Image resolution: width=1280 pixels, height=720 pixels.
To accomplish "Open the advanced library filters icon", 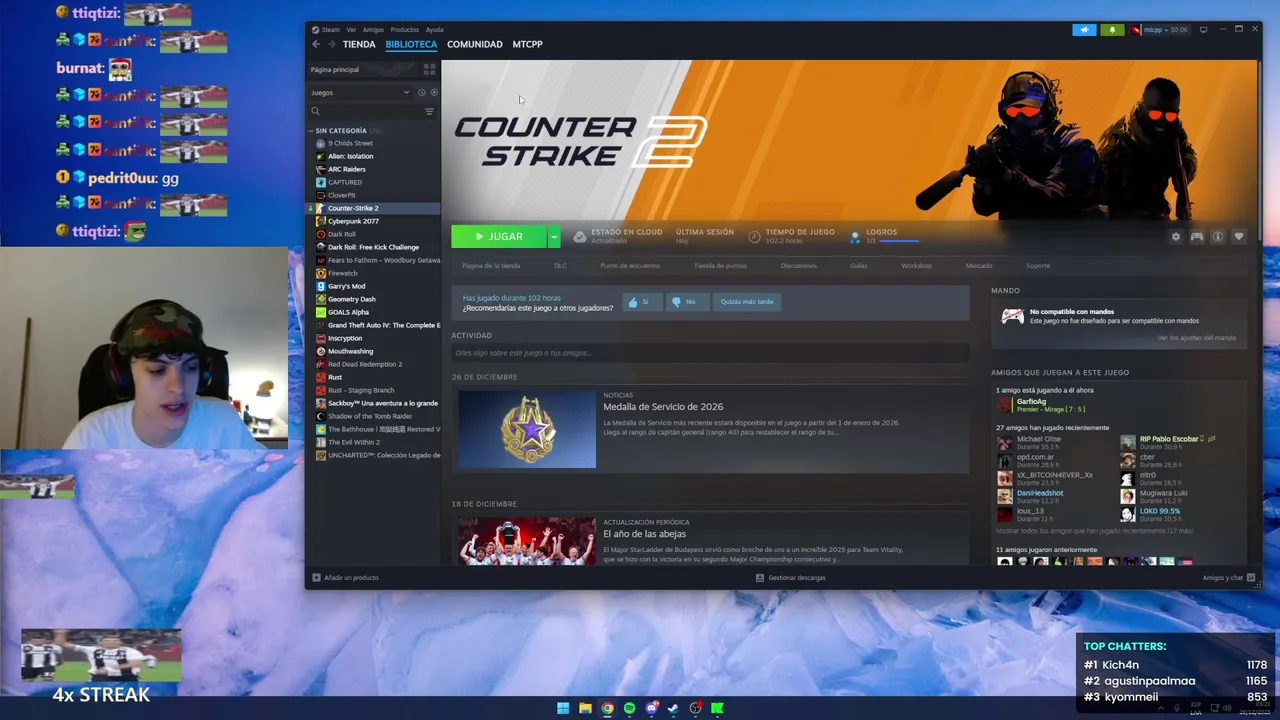I will 429,111.
